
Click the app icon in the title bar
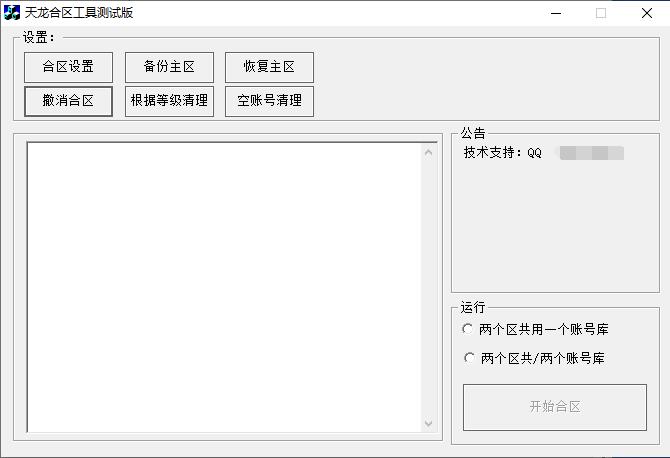[x=12, y=13]
